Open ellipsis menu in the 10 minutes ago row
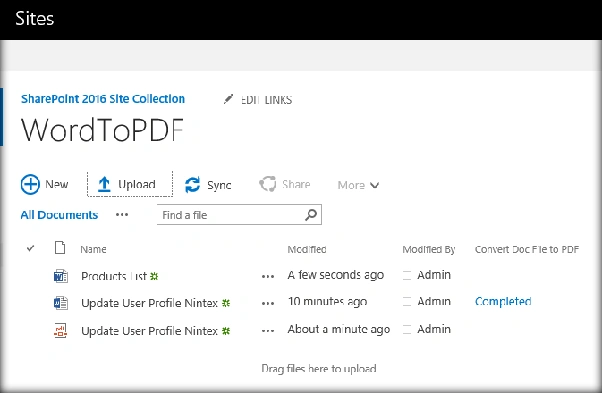The height and width of the screenshot is (394, 602). click(x=268, y=303)
